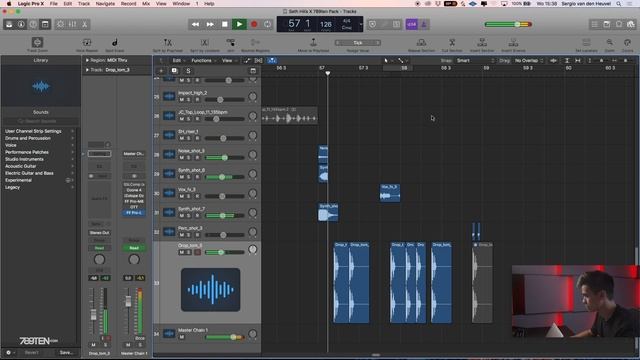Open the Spotlight search icon
This screenshot has height=360, width=640.
[x=619, y=4]
